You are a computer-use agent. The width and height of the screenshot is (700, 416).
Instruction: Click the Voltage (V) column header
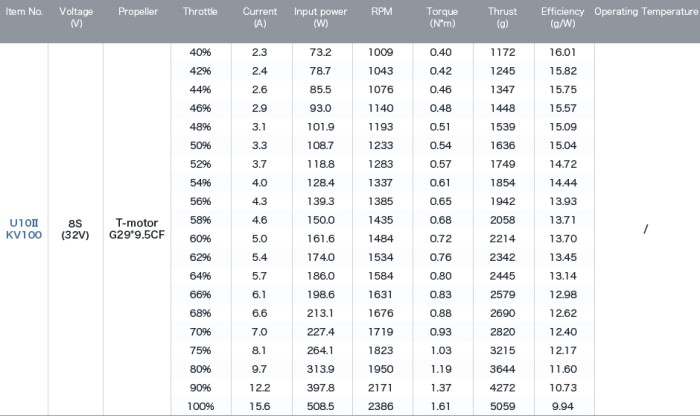pos(76,17)
